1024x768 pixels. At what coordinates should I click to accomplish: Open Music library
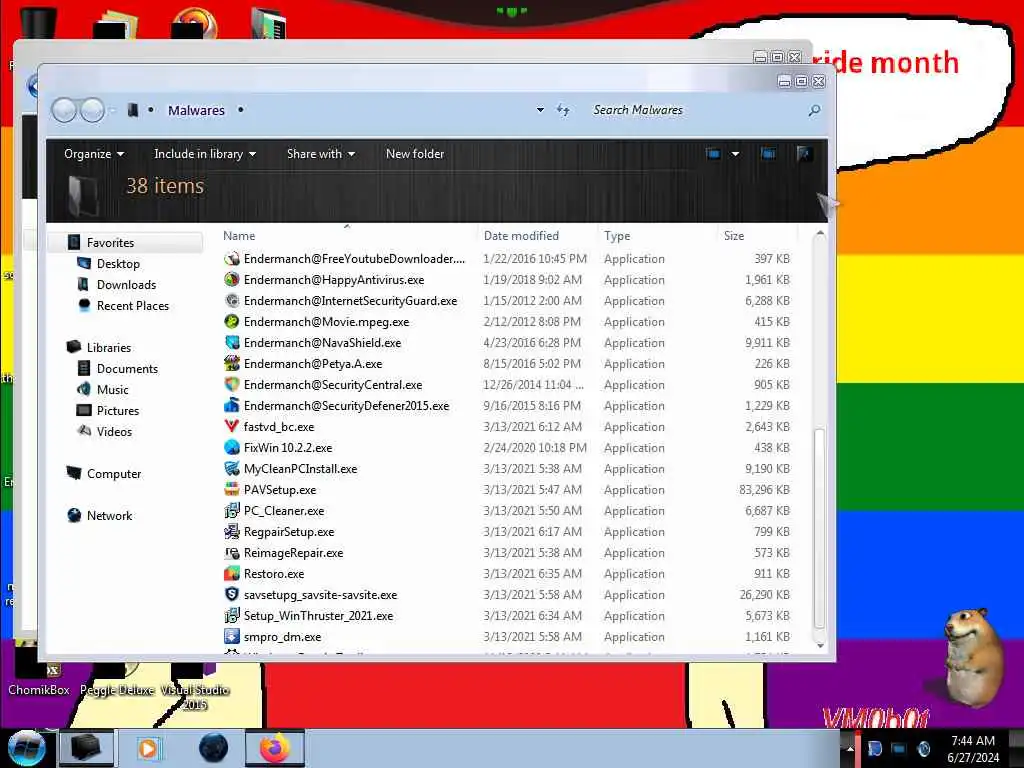pyautogui.click(x=112, y=389)
